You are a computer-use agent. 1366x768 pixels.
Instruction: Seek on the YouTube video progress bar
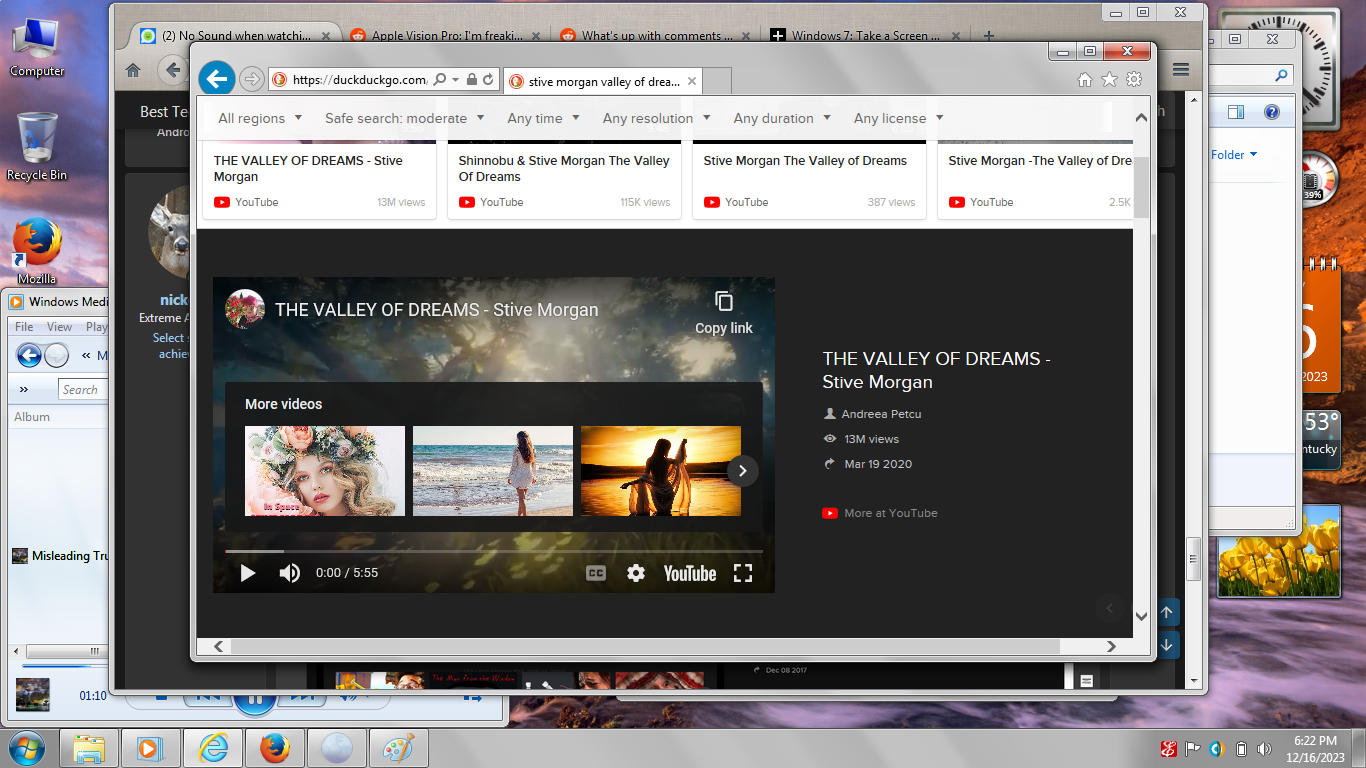(494, 551)
